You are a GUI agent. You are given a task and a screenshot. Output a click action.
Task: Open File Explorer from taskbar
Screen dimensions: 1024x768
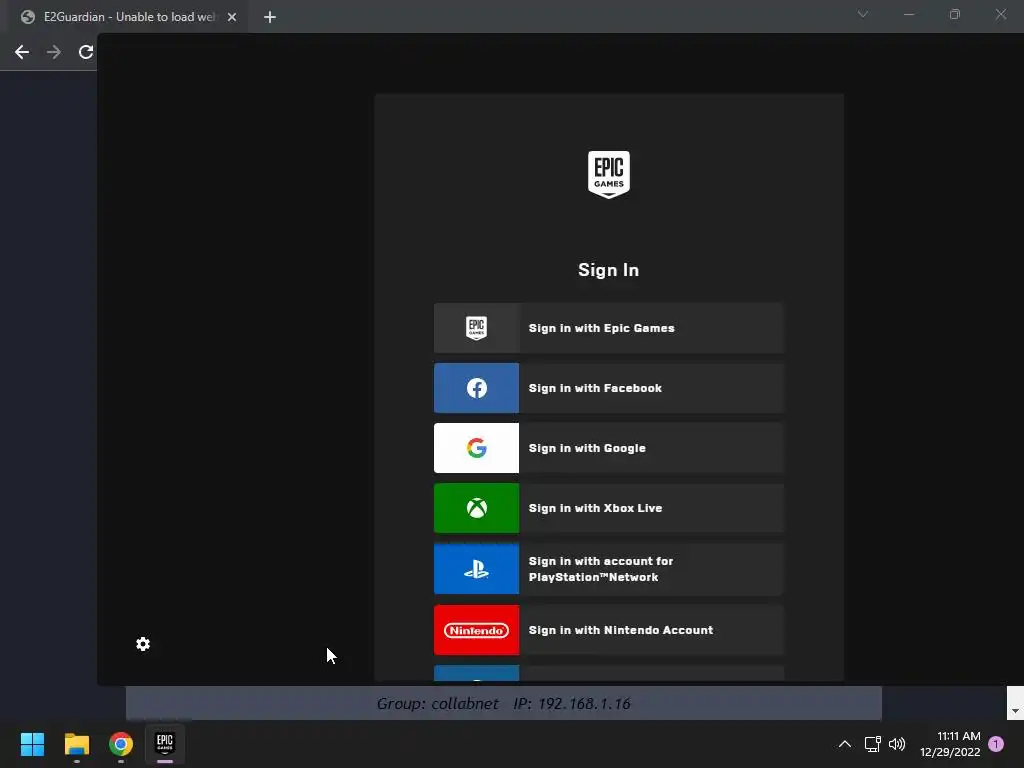(x=76, y=744)
